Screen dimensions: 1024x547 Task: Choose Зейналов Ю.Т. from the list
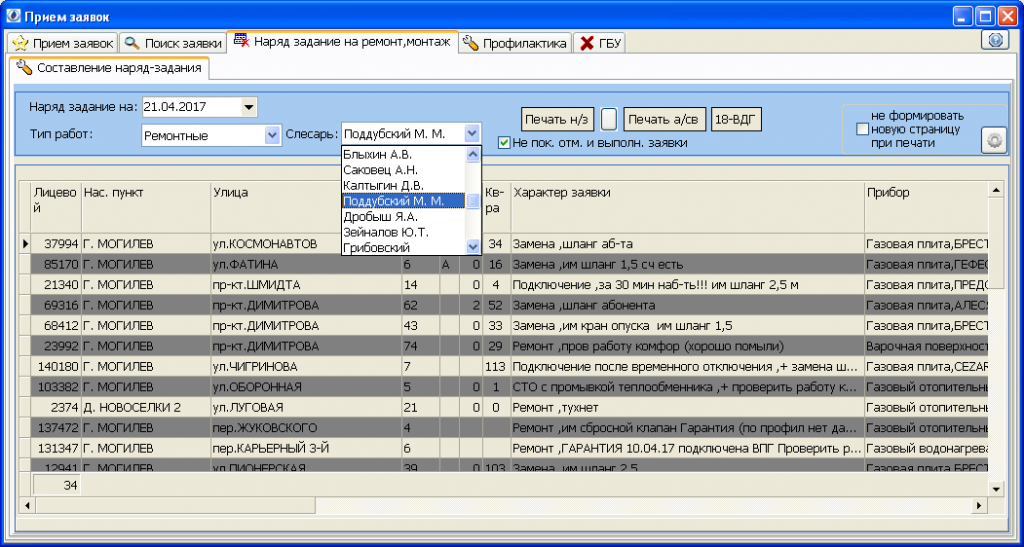point(403,232)
